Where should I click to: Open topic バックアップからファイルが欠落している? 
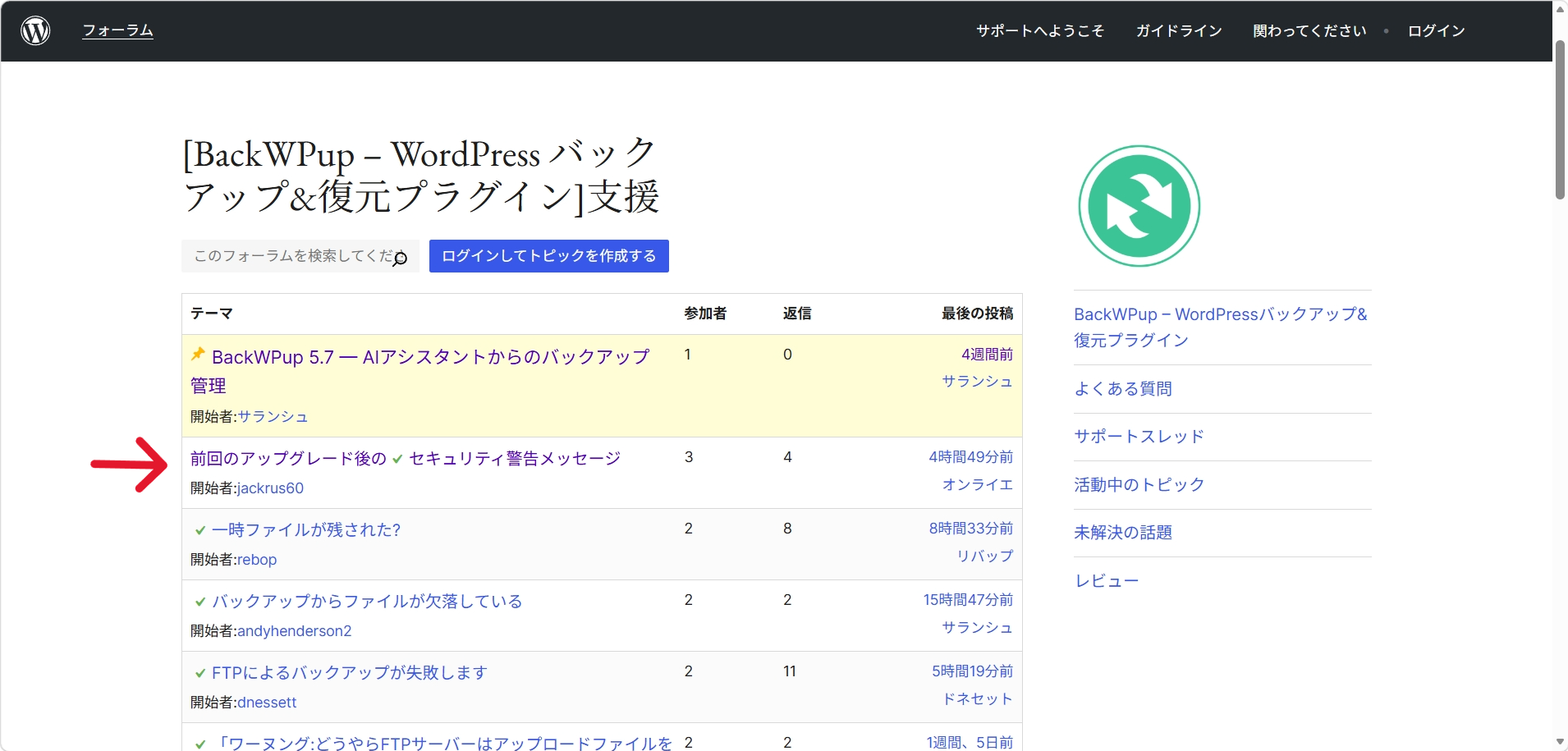click(x=367, y=601)
